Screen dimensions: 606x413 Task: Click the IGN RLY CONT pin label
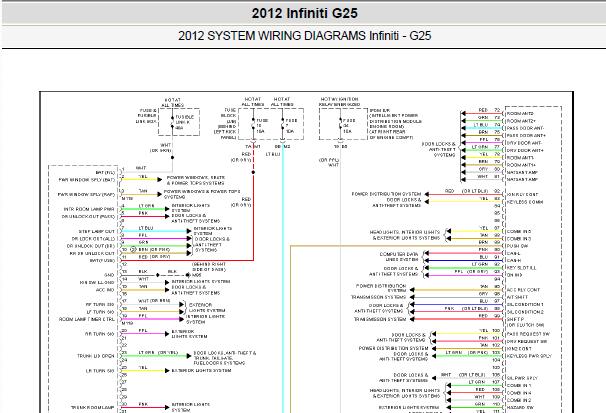coord(522,194)
